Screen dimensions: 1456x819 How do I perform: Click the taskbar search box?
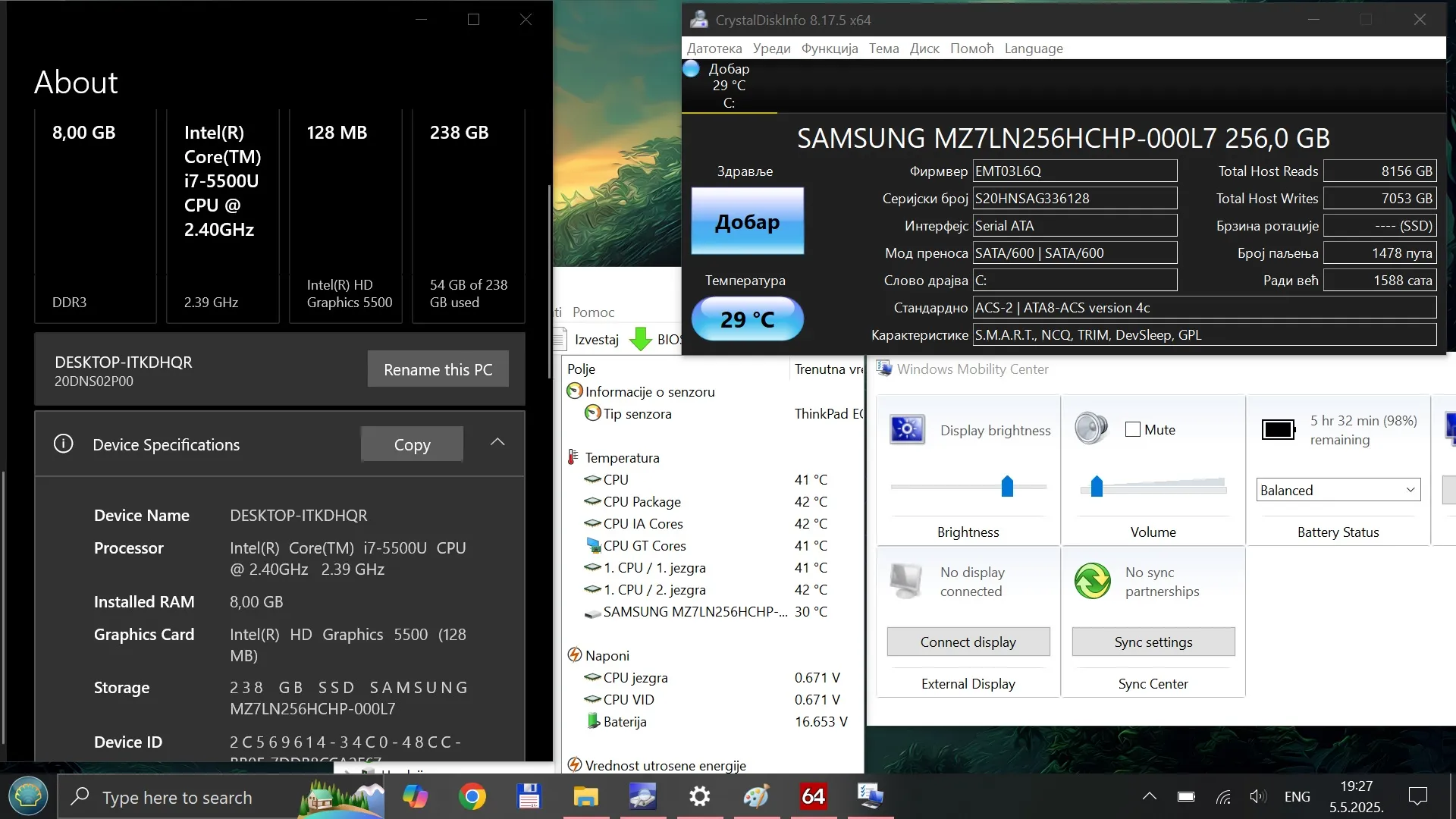pyautogui.click(x=178, y=797)
